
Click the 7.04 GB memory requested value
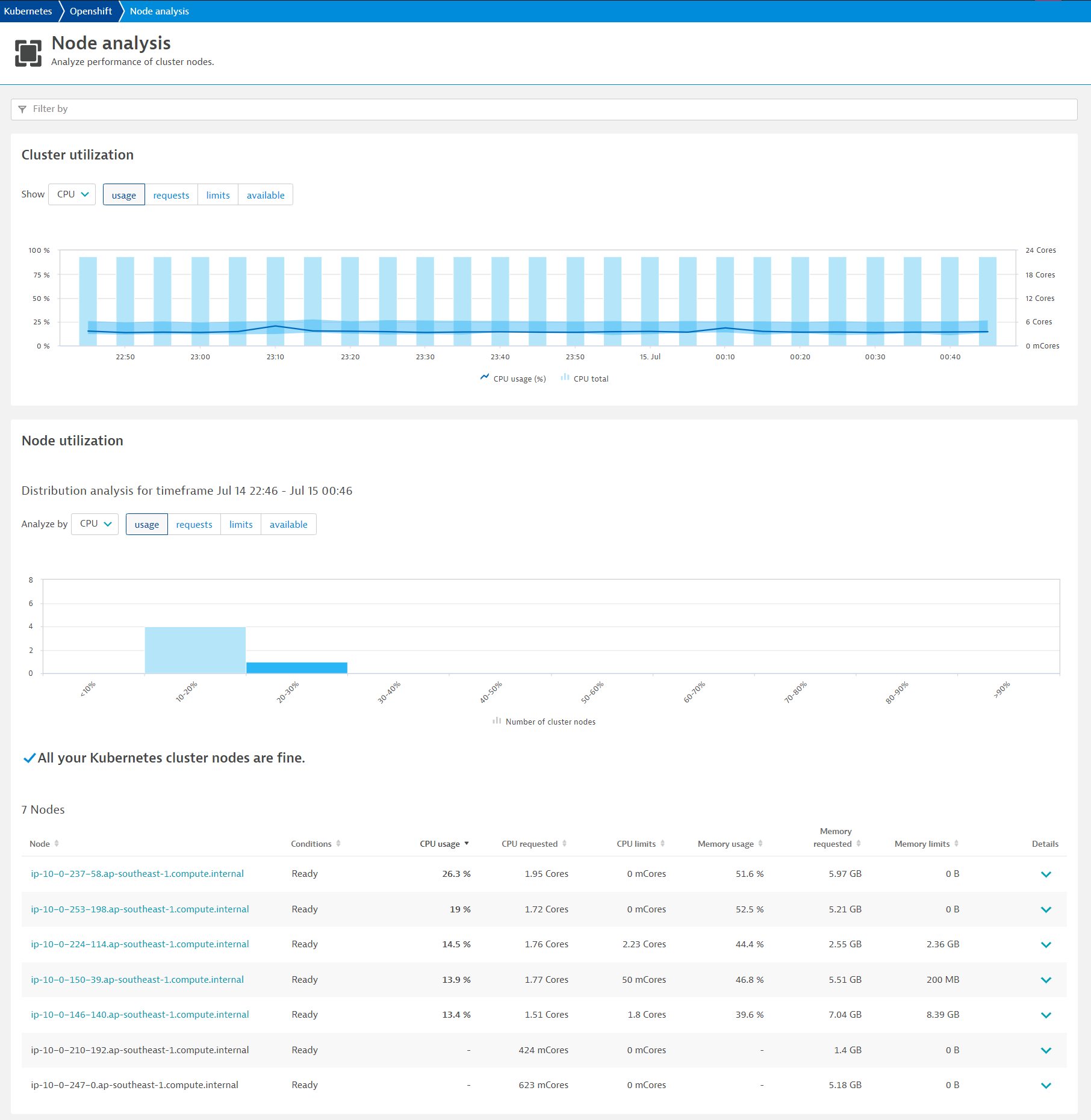pyautogui.click(x=845, y=1015)
